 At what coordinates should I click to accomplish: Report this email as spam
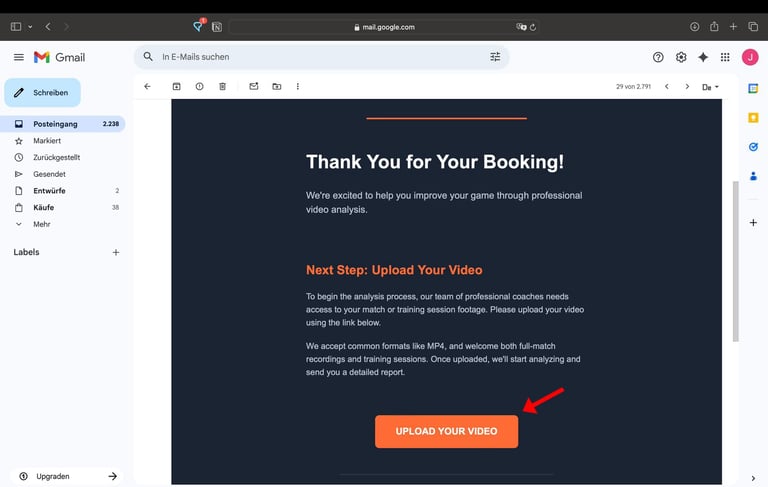(199, 87)
